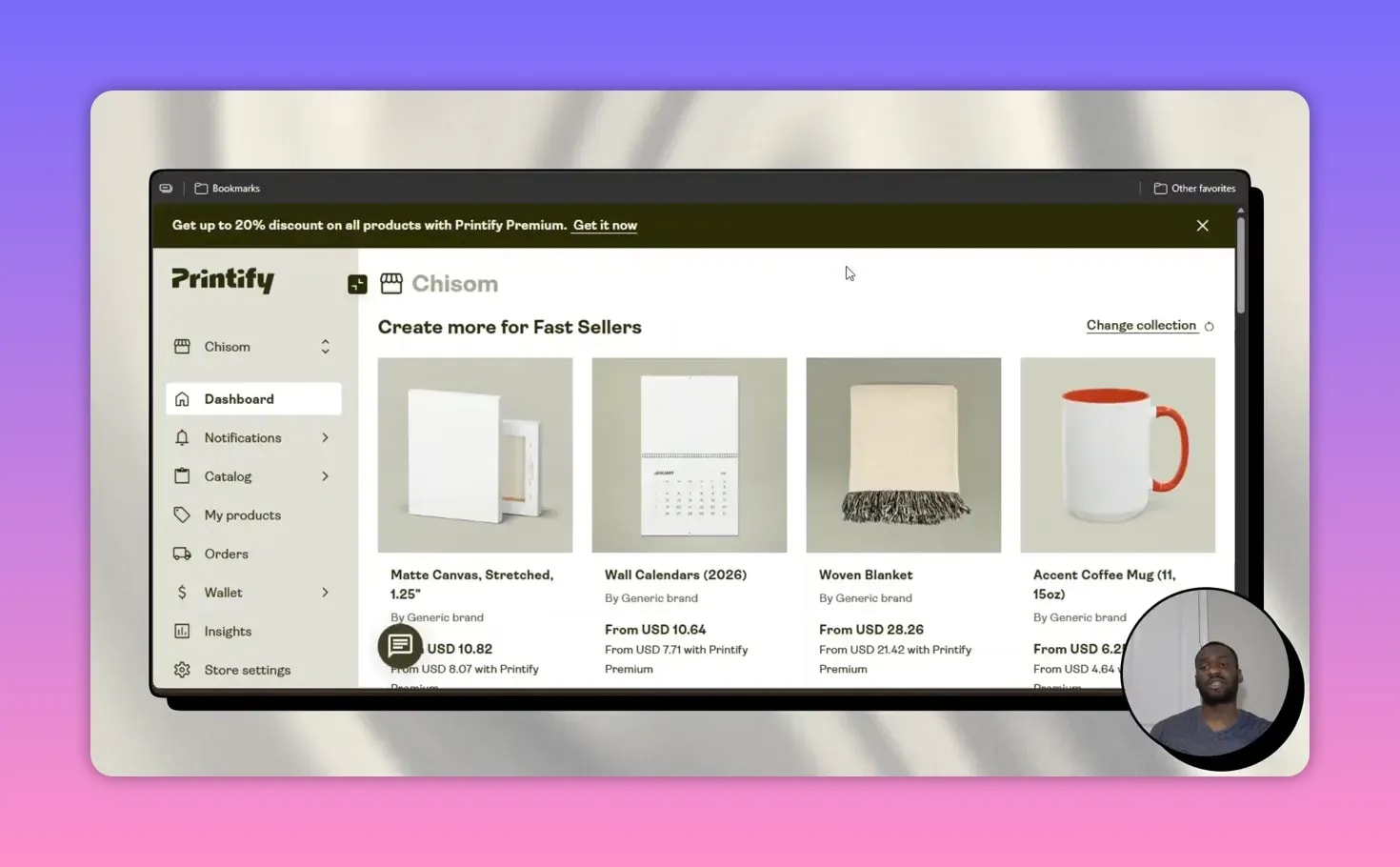
Task: Open Wallet in sidebar
Action: [x=253, y=593]
